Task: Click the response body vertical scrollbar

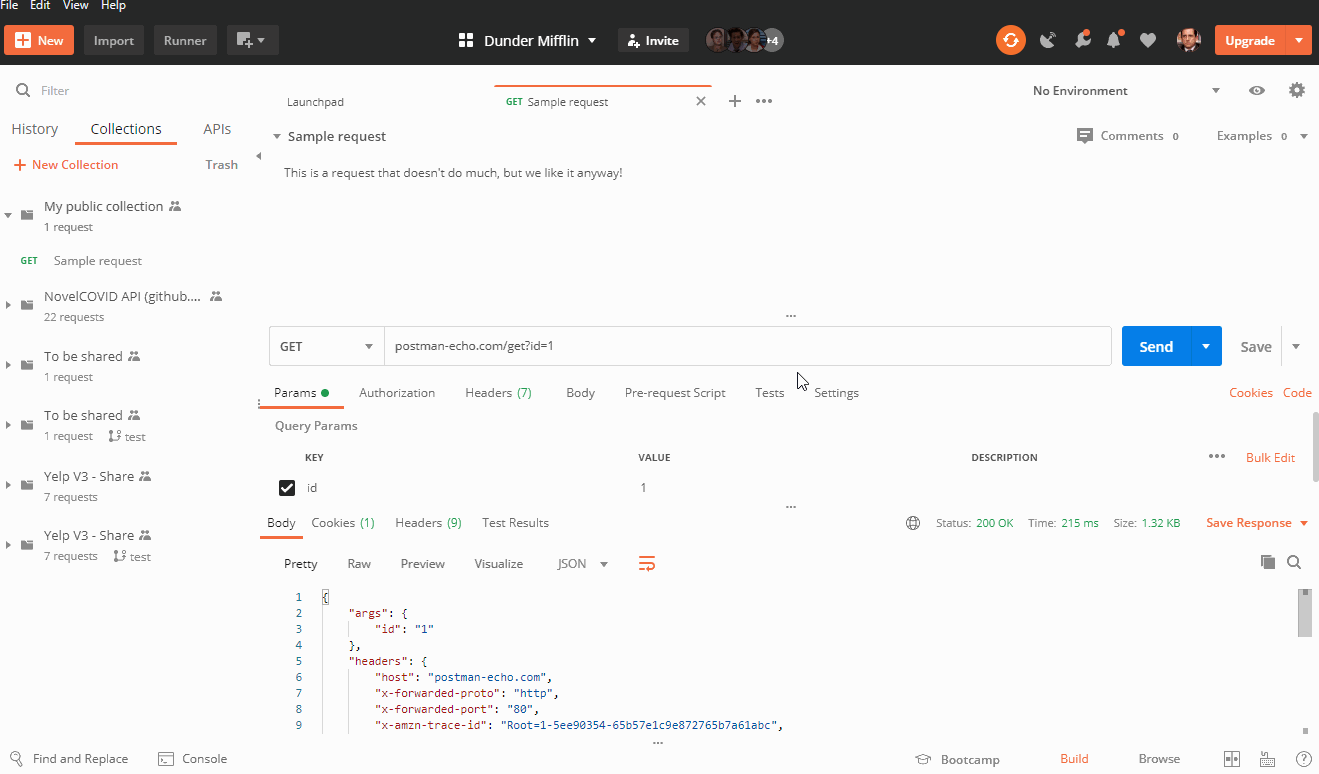Action: point(1304,613)
